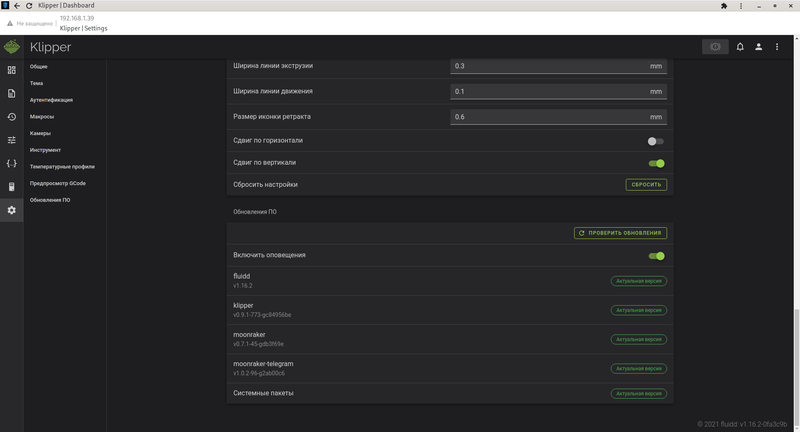Image resolution: width=800 pixels, height=432 pixels.
Task: Select Температурные профили in the settings list
Action: [62, 166]
